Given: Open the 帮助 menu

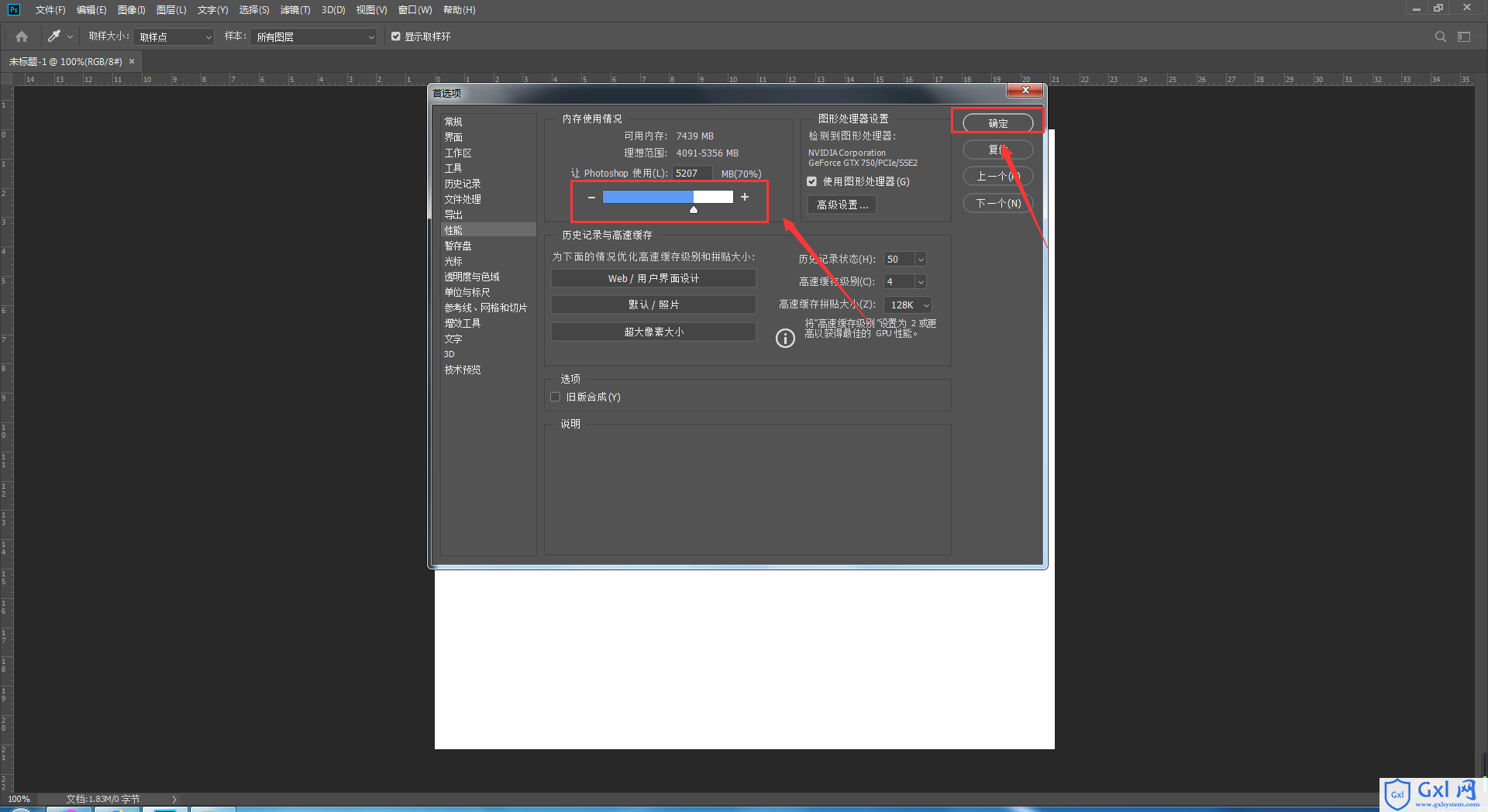Looking at the screenshot, I should click(x=460, y=10).
